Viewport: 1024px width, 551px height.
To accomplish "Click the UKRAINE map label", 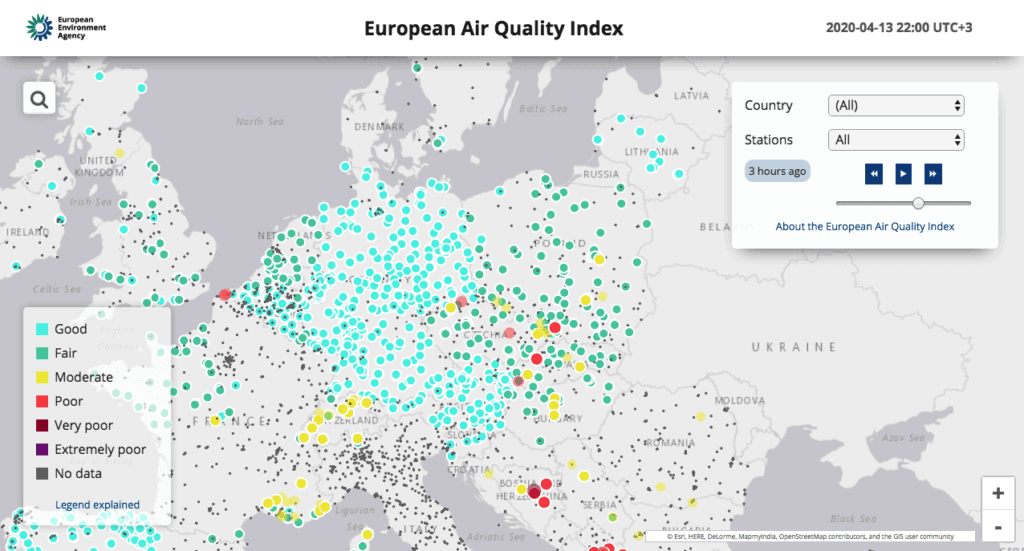I will (x=793, y=347).
